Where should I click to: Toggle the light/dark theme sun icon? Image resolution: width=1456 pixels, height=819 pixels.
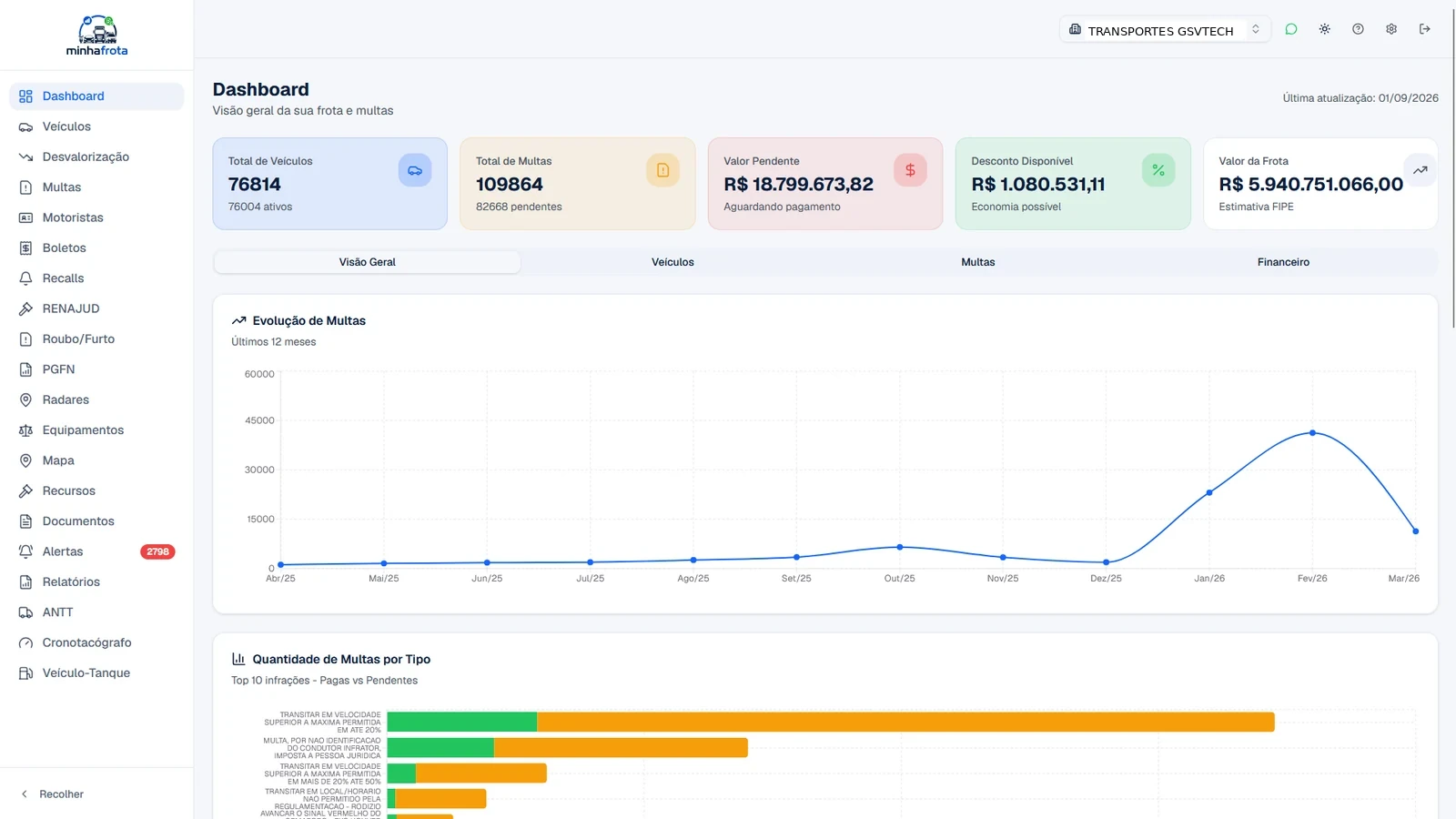point(1324,29)
